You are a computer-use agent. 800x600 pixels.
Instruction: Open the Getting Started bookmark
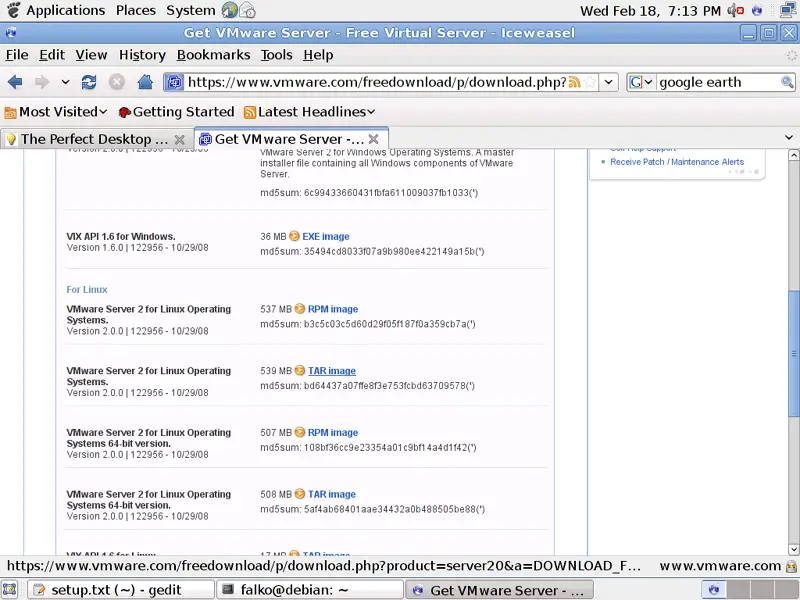pos(176,112)
